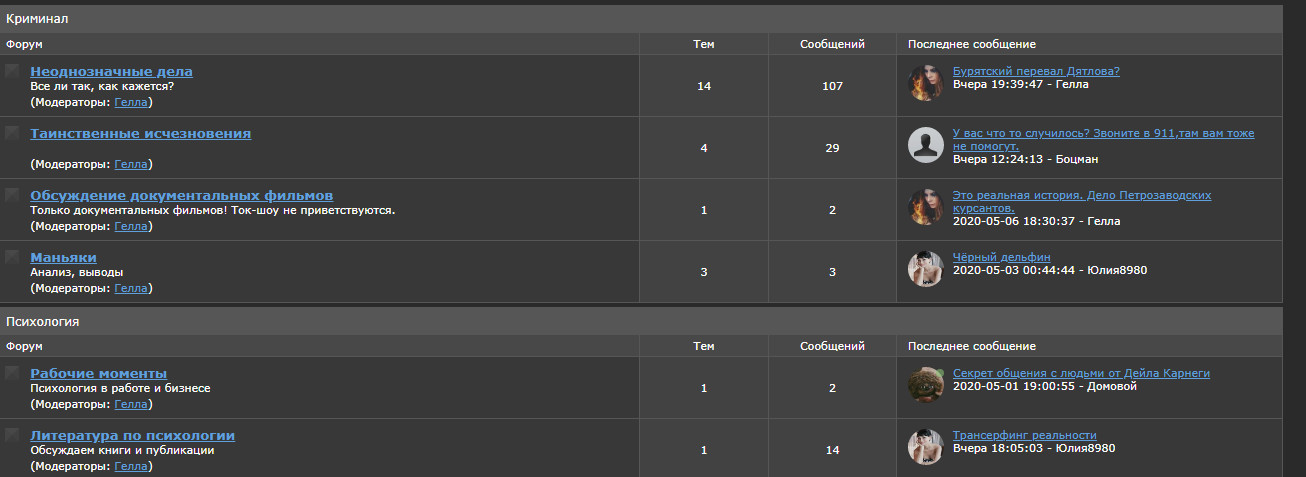1306x477 pixels.
Task: Open the Неоднозначные дела forum
Action: pos(111,71)
